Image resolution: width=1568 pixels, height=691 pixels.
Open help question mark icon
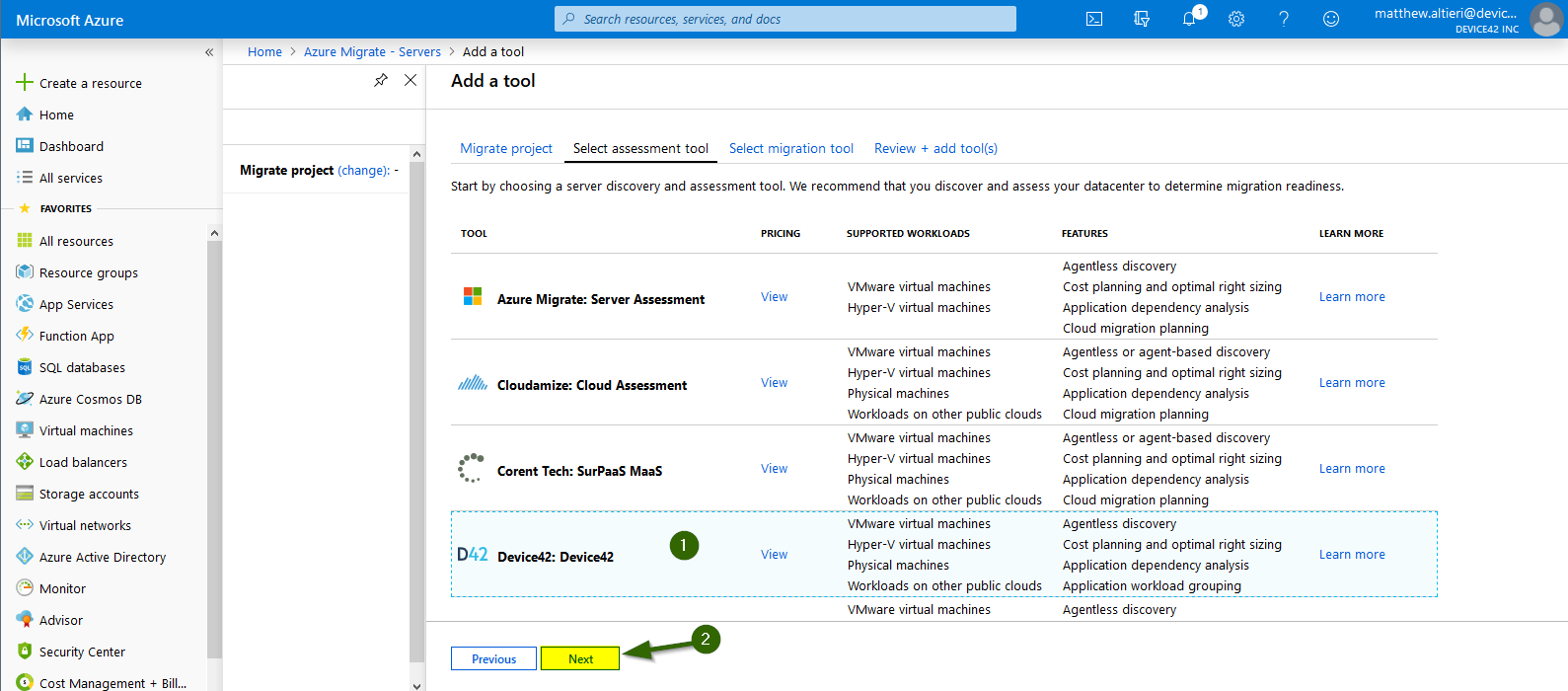(x=1284, y=19)
